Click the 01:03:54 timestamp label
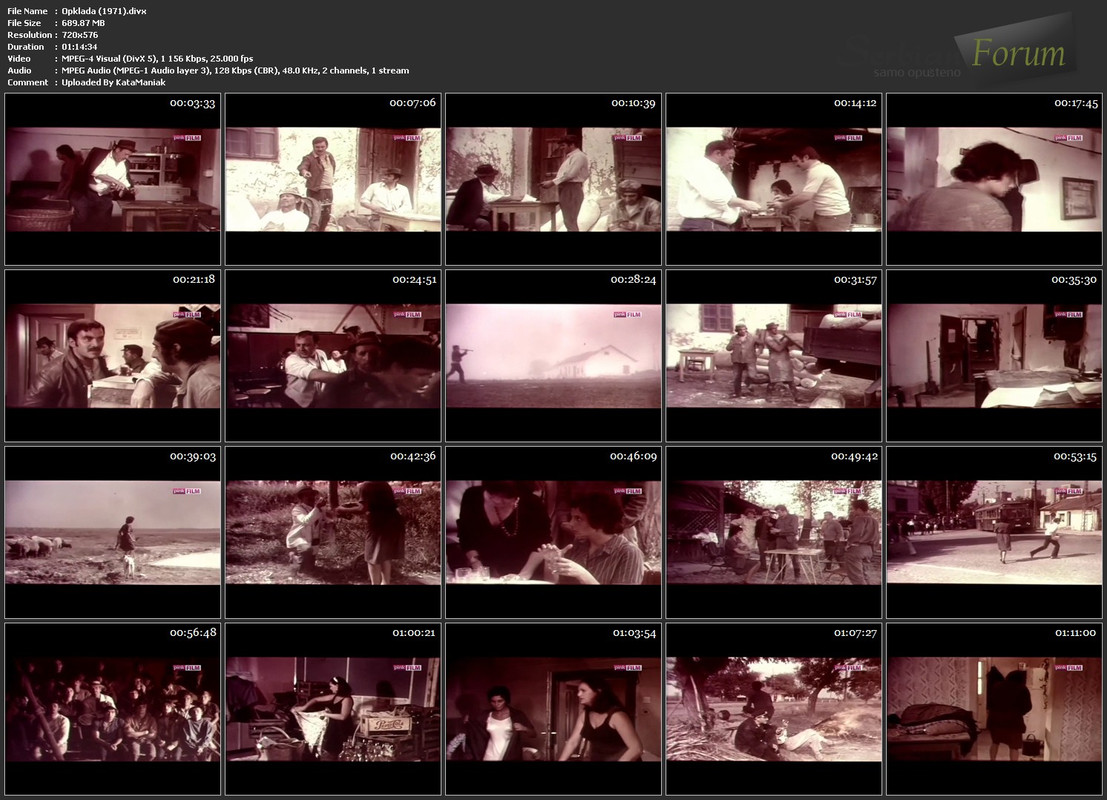 [634, 633]
